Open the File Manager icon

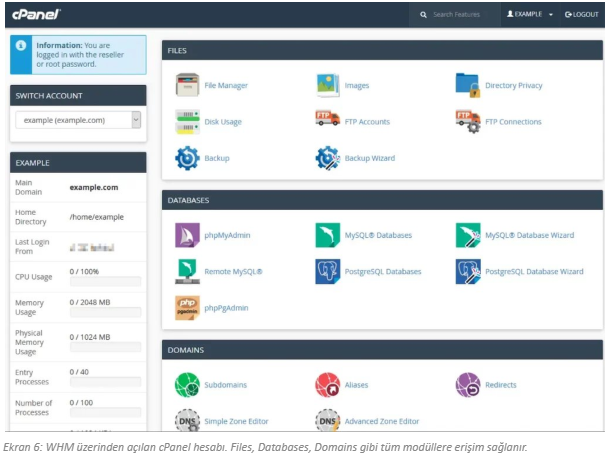click(187, 85)
